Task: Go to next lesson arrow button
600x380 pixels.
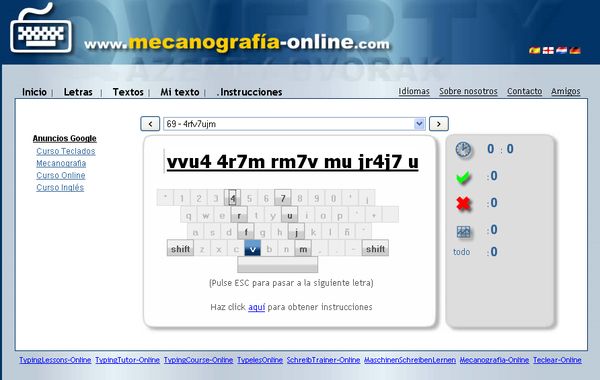Action: [x=439, y=124]
